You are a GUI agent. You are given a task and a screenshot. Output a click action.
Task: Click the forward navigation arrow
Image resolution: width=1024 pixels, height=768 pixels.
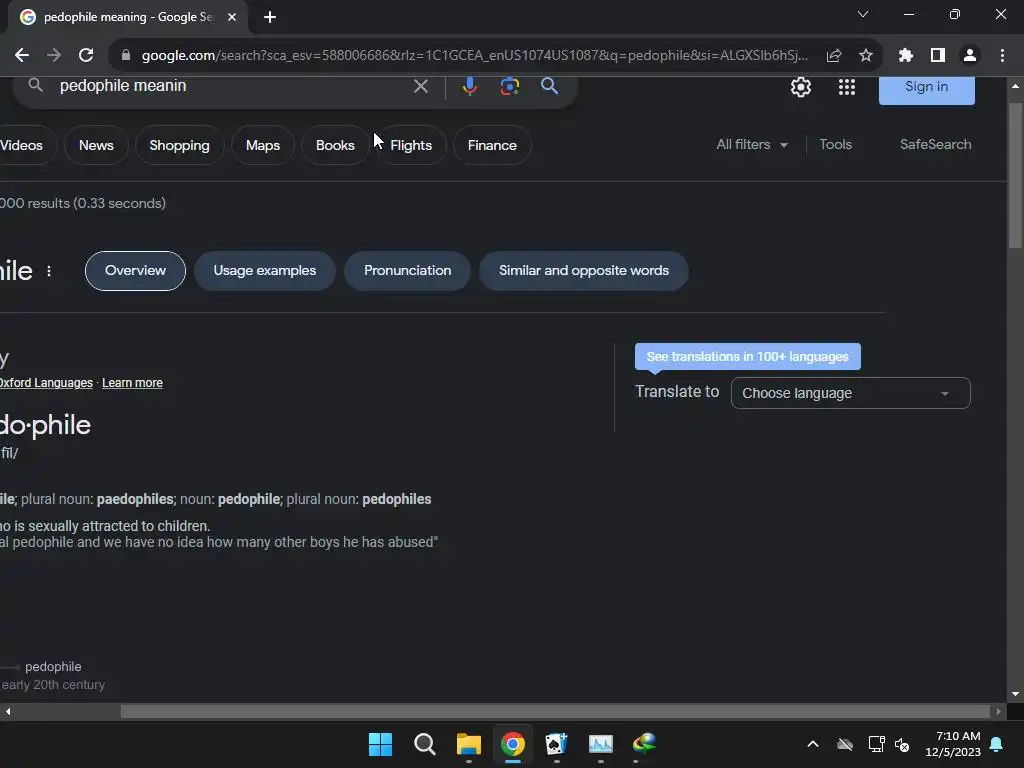54,56
